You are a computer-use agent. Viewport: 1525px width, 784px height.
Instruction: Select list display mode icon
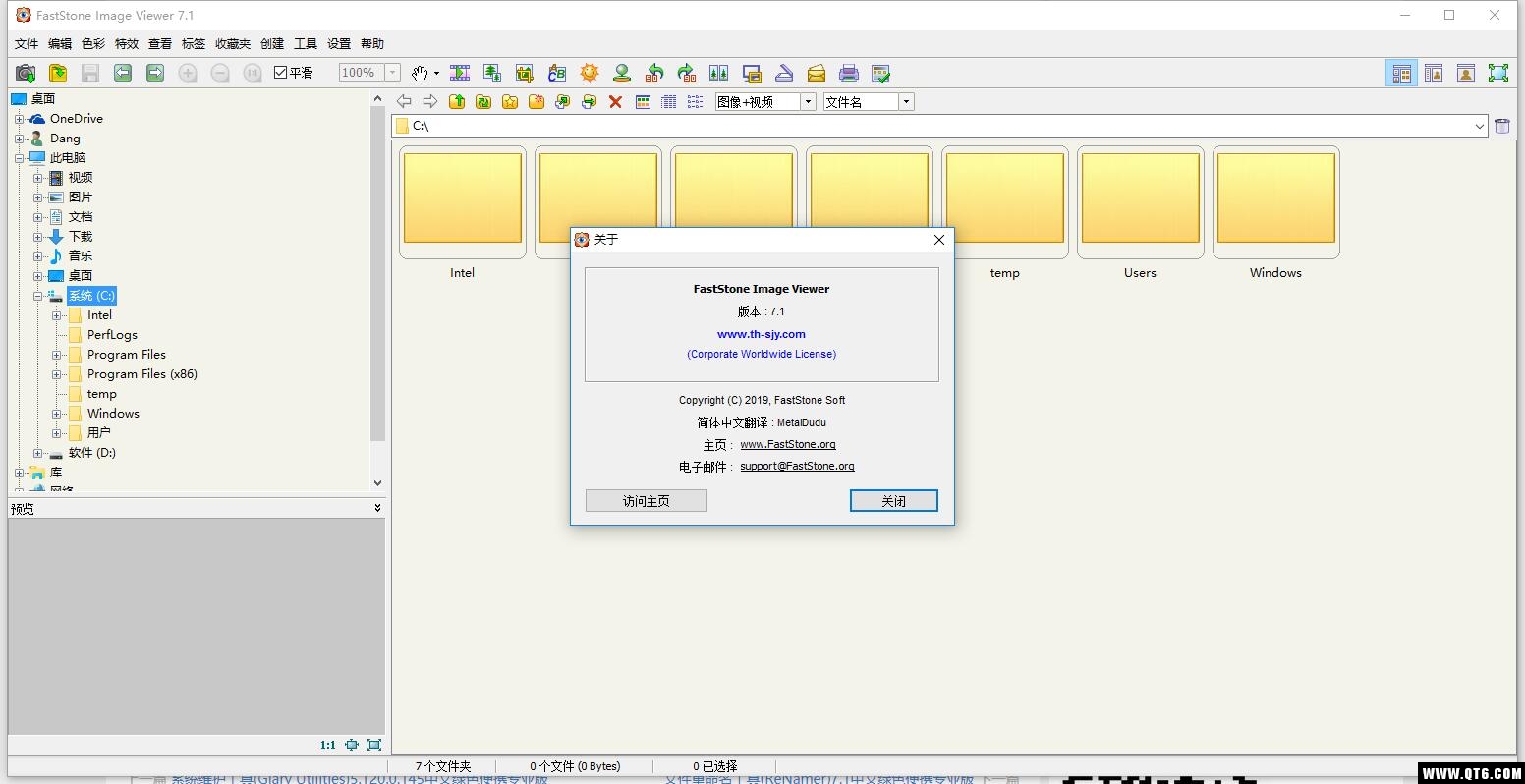tap(696, 101)
